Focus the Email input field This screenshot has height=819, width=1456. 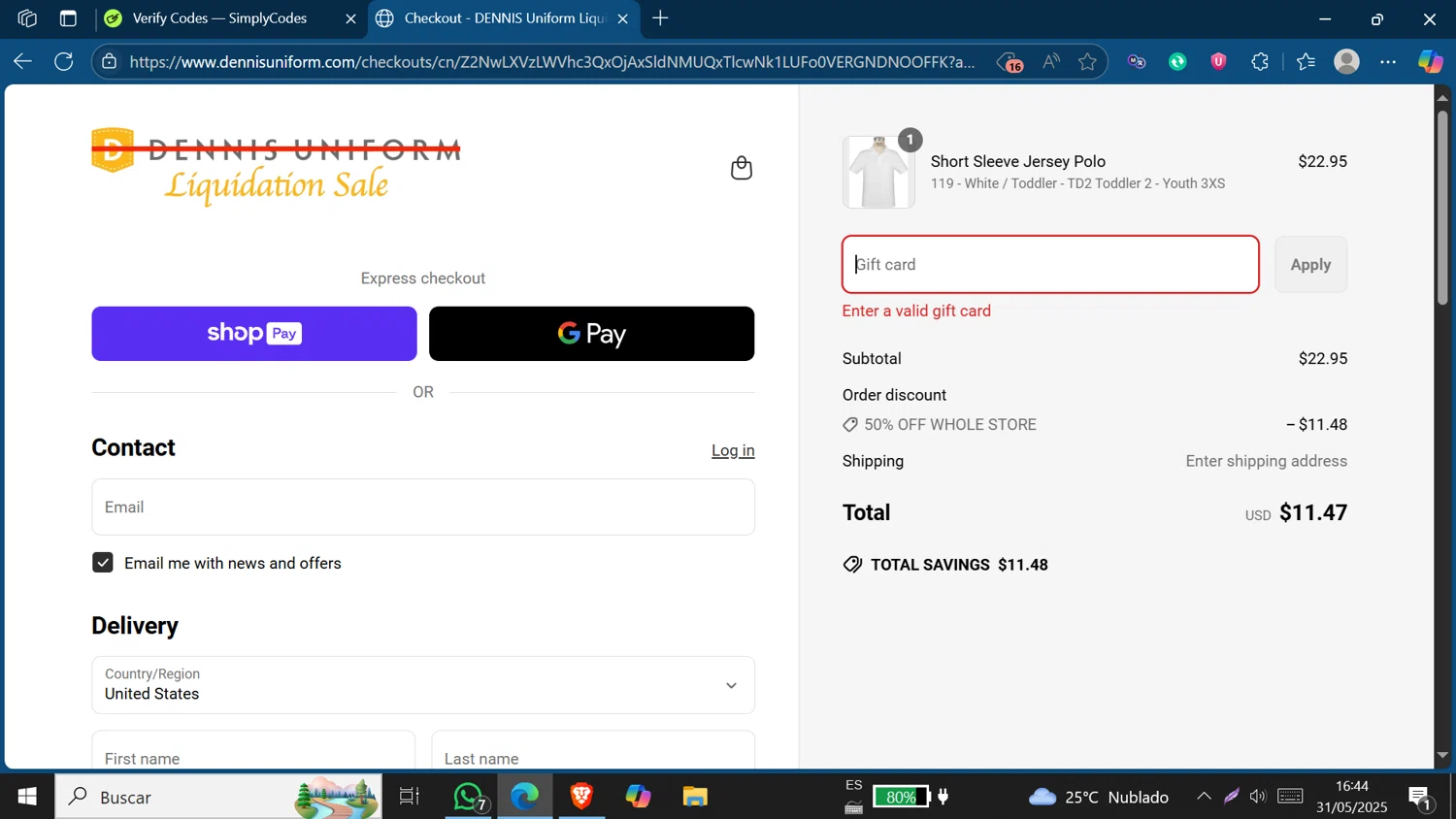[423, 507]
